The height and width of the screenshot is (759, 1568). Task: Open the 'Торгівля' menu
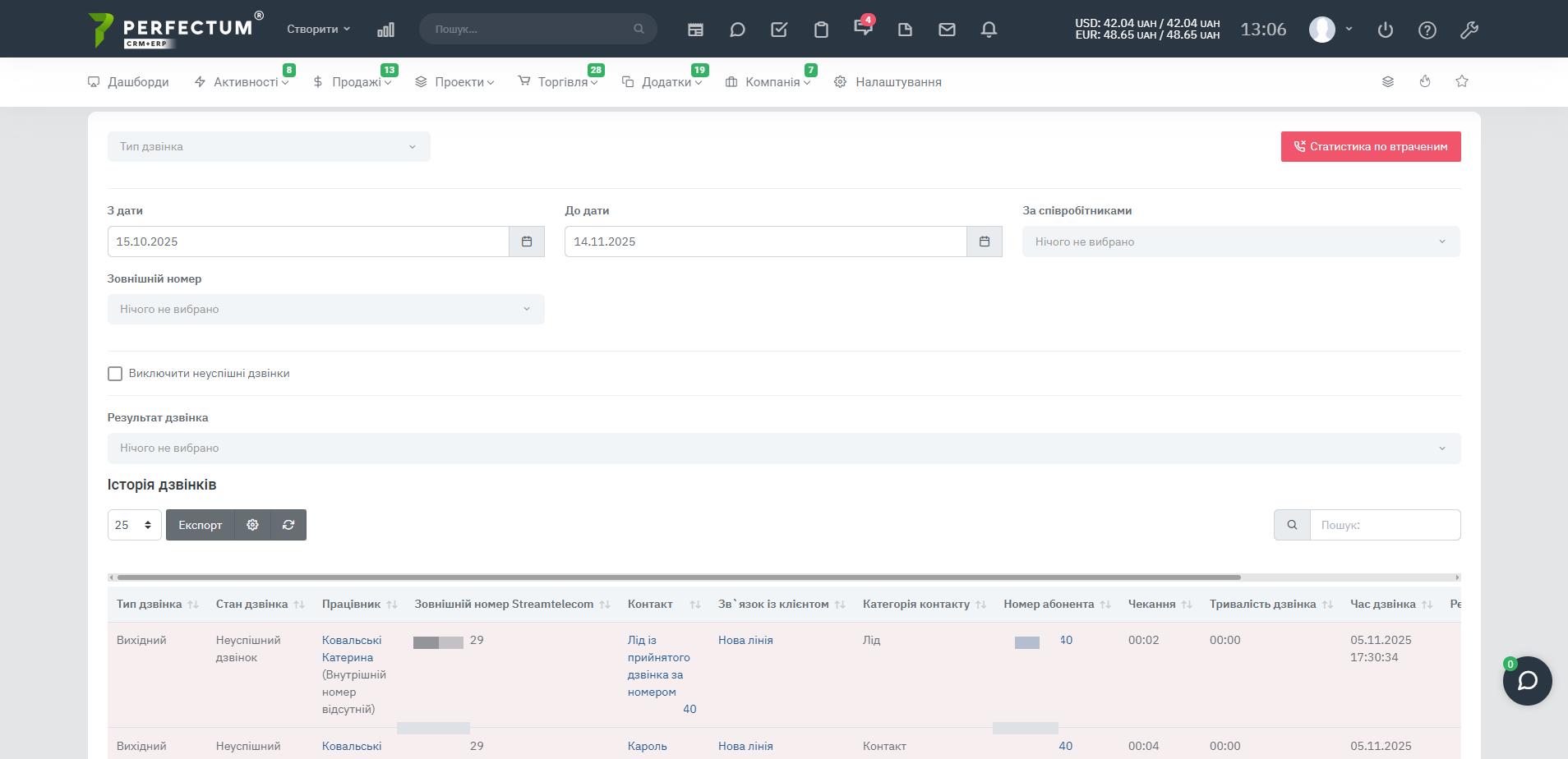click(562, 82)
